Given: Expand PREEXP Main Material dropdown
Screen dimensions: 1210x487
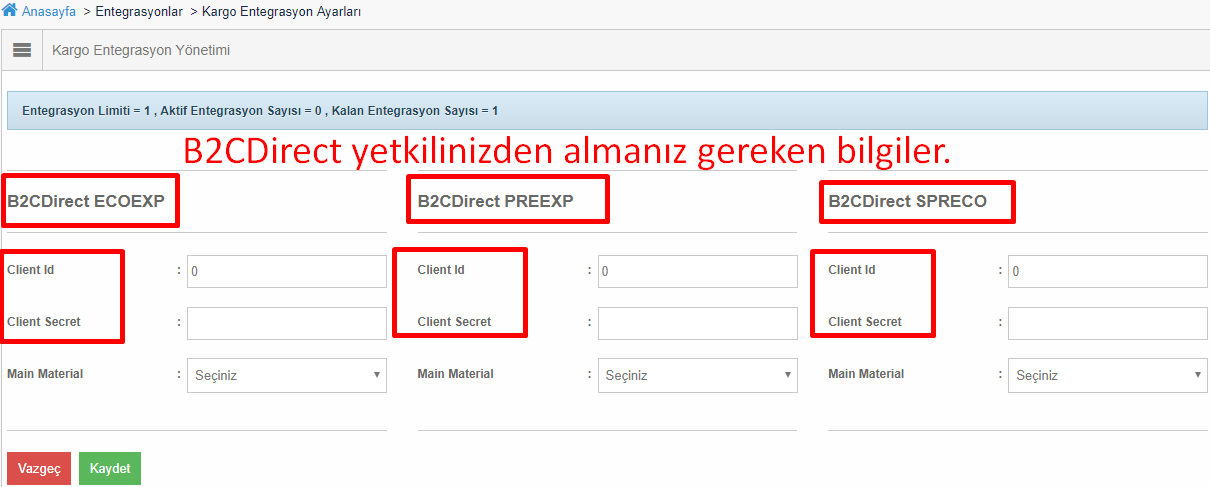Looking at the screenshot, I should 698,375.
